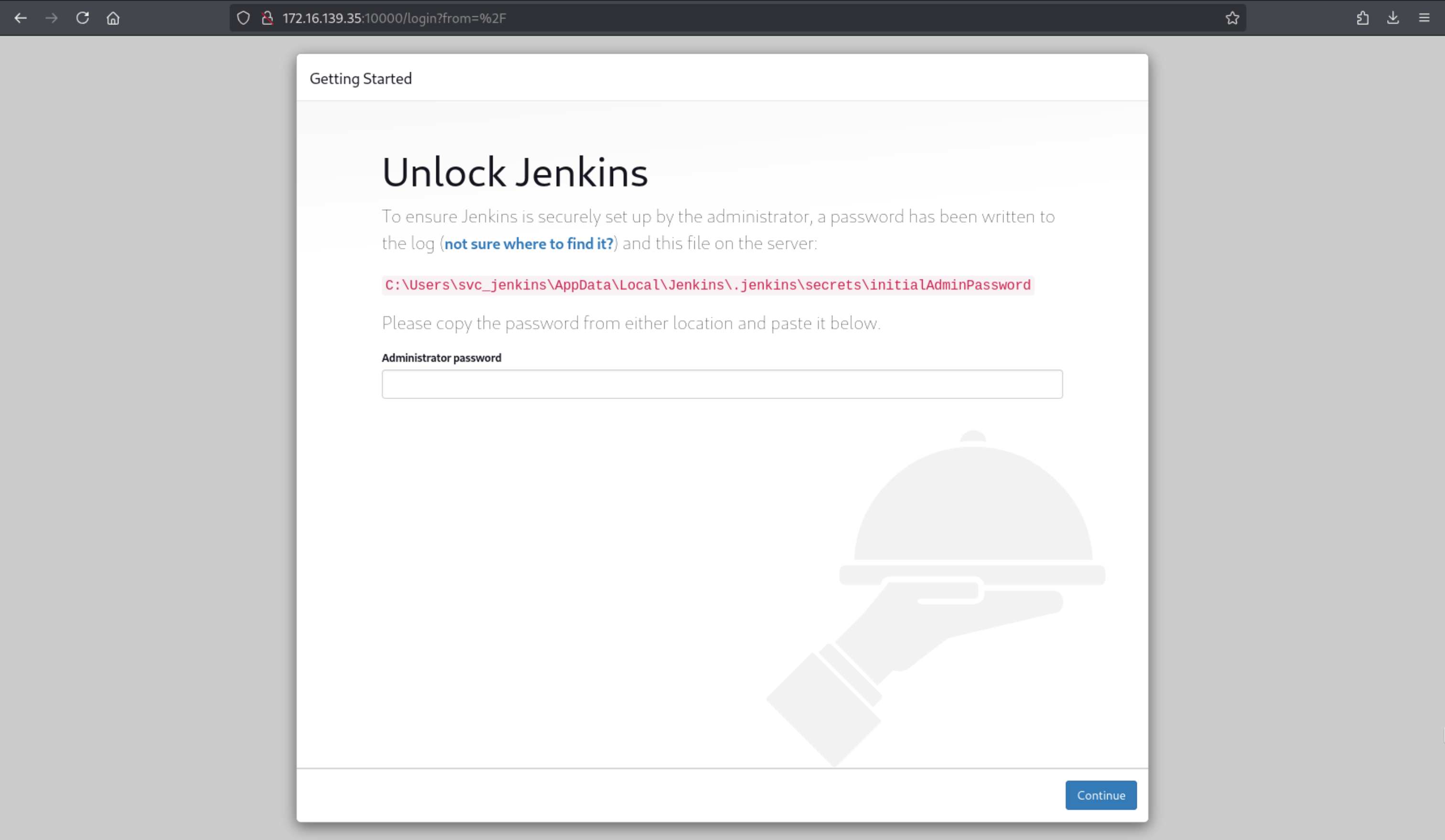Focus the Administrator password field
This screenshot has width=1445, height=840.
[x=722, y=384]
